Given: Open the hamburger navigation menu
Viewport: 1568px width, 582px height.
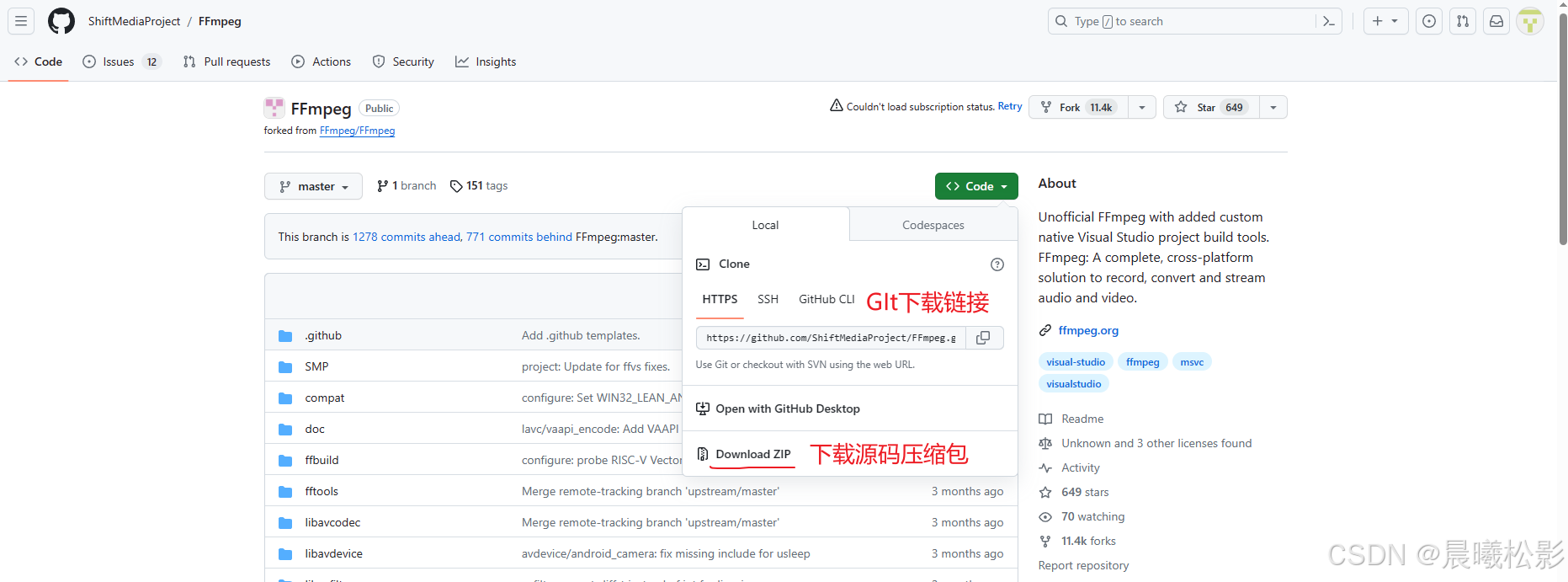Looking at the screenshot, I should pos(21,21).
